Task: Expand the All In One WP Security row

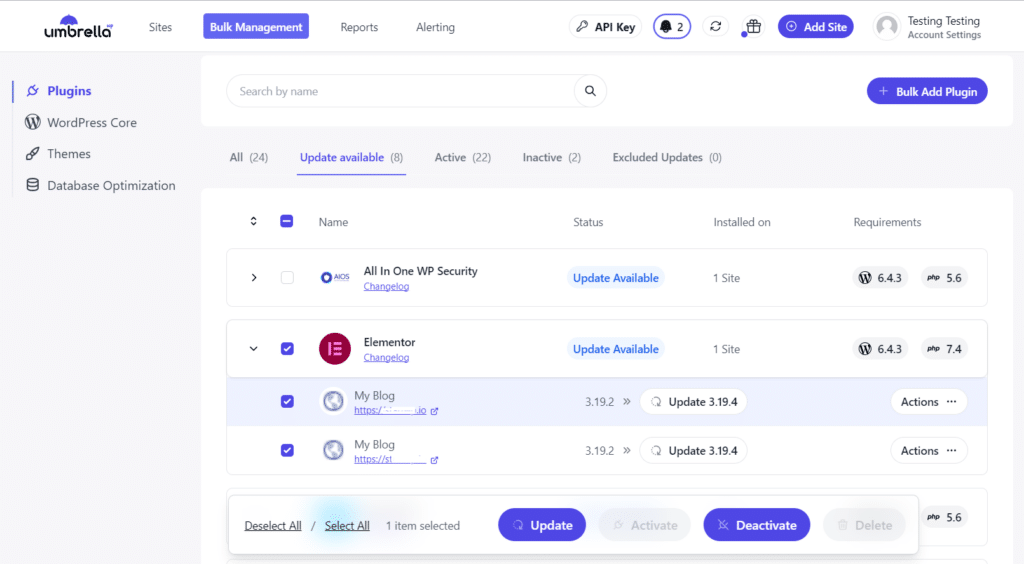Action: tap(254, 277)
